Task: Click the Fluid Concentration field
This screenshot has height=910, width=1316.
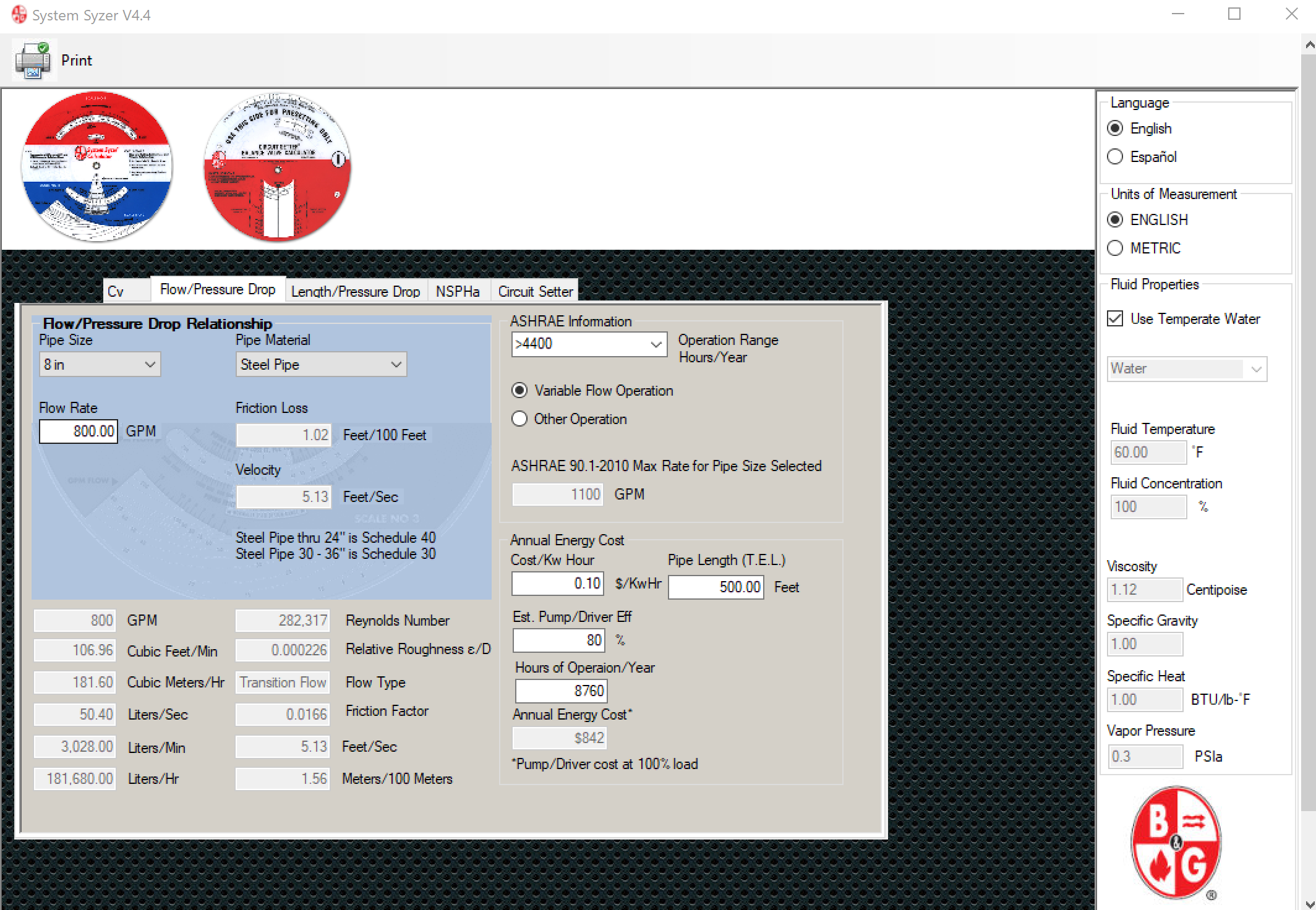Action: [x=1148, y=506]
